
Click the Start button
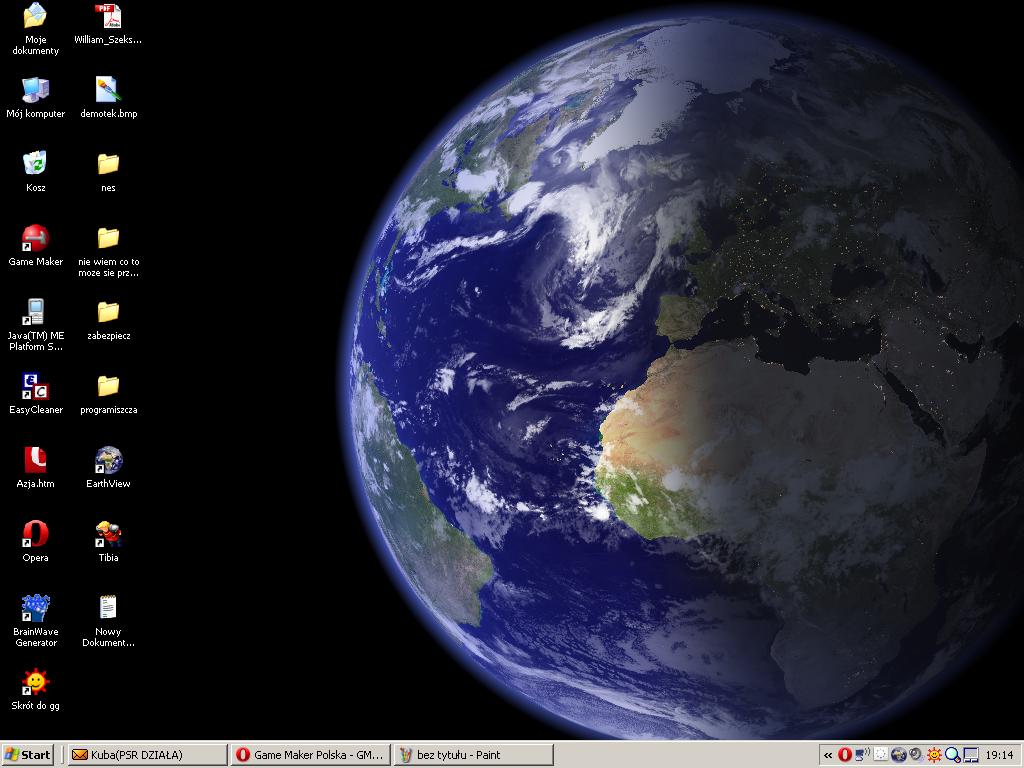(28, 755)
